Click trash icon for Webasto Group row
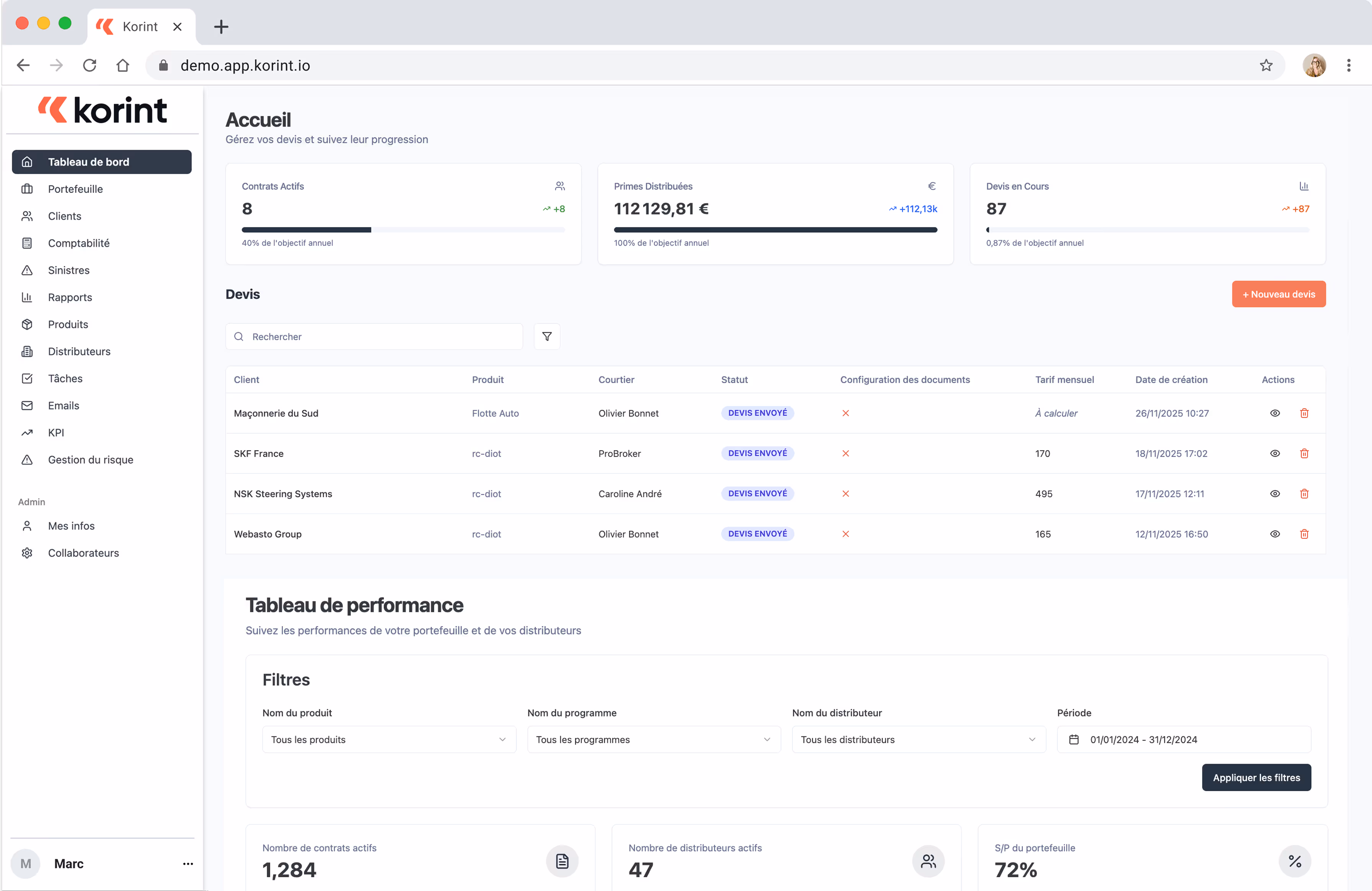This screenshot has height=891, width=1372. coord(1304,534)
